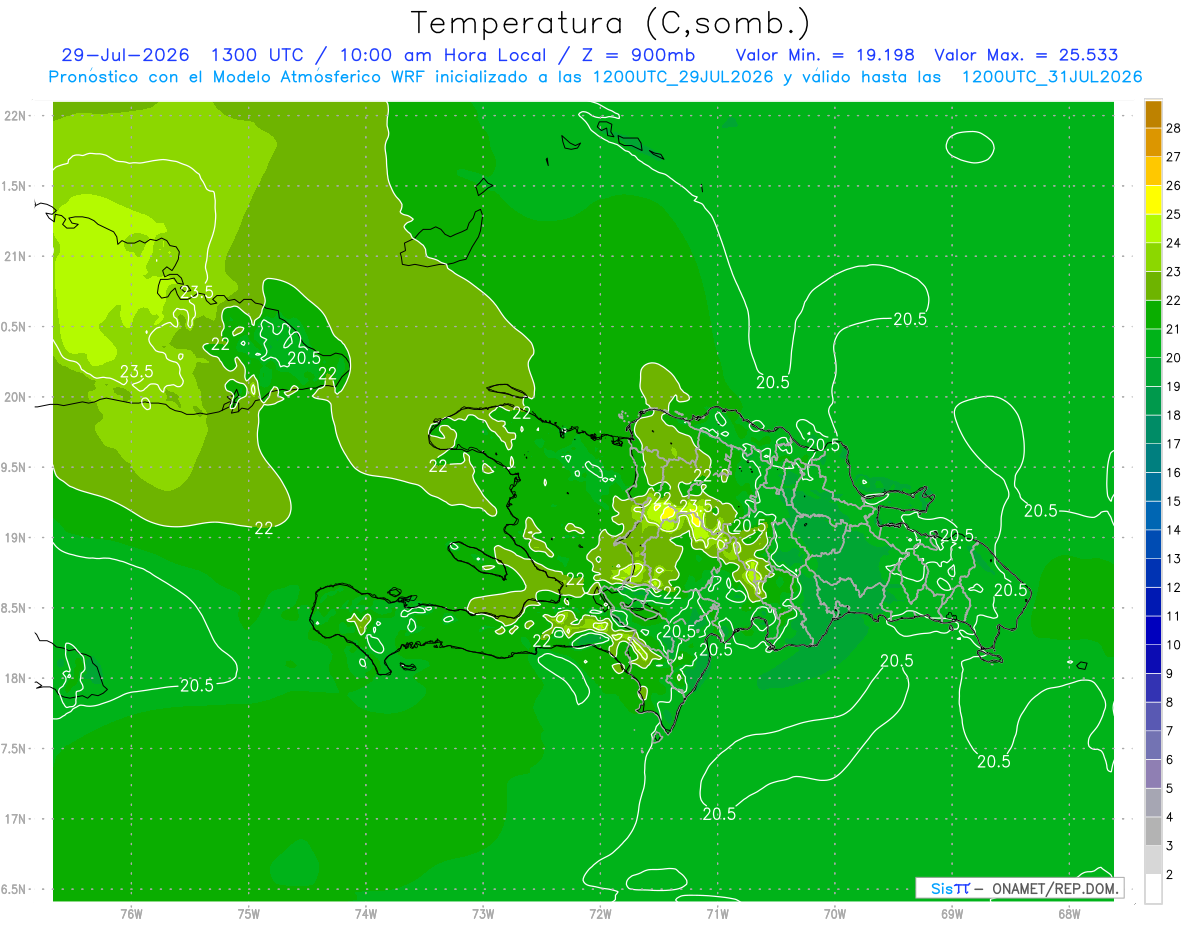Click the legend value "14"
This screenshot has height=927, width=1200.
pos(1173,530)
